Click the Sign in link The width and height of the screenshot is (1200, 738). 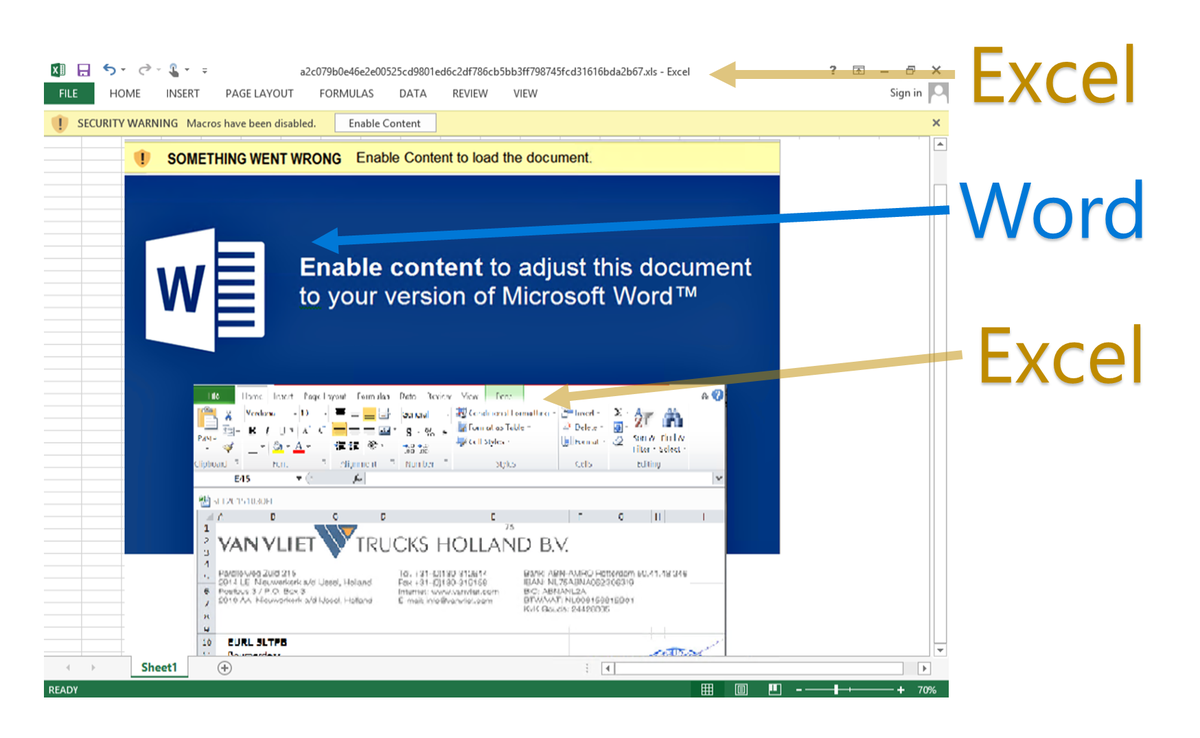coord(906,93)
